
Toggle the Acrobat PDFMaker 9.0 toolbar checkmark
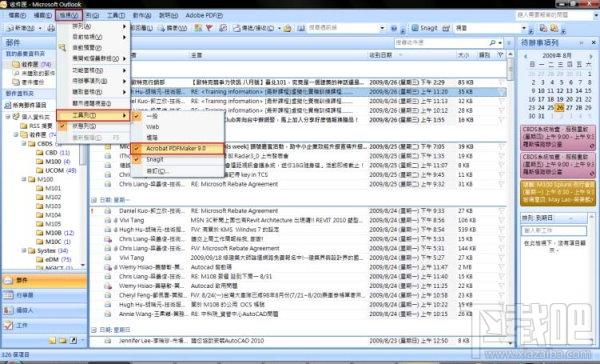[136, 149]
